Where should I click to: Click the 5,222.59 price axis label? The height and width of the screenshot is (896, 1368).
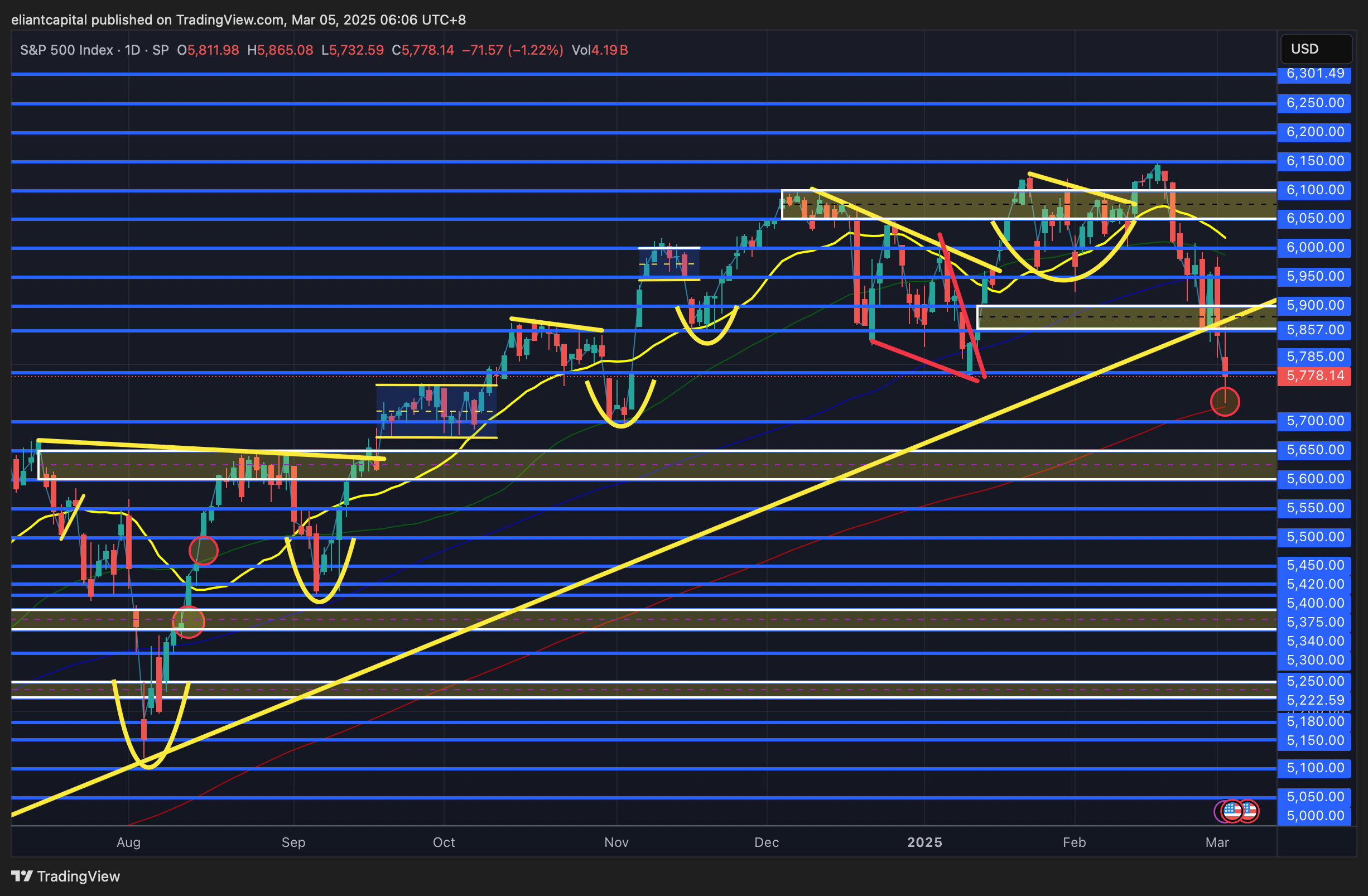pos(1314,700)
